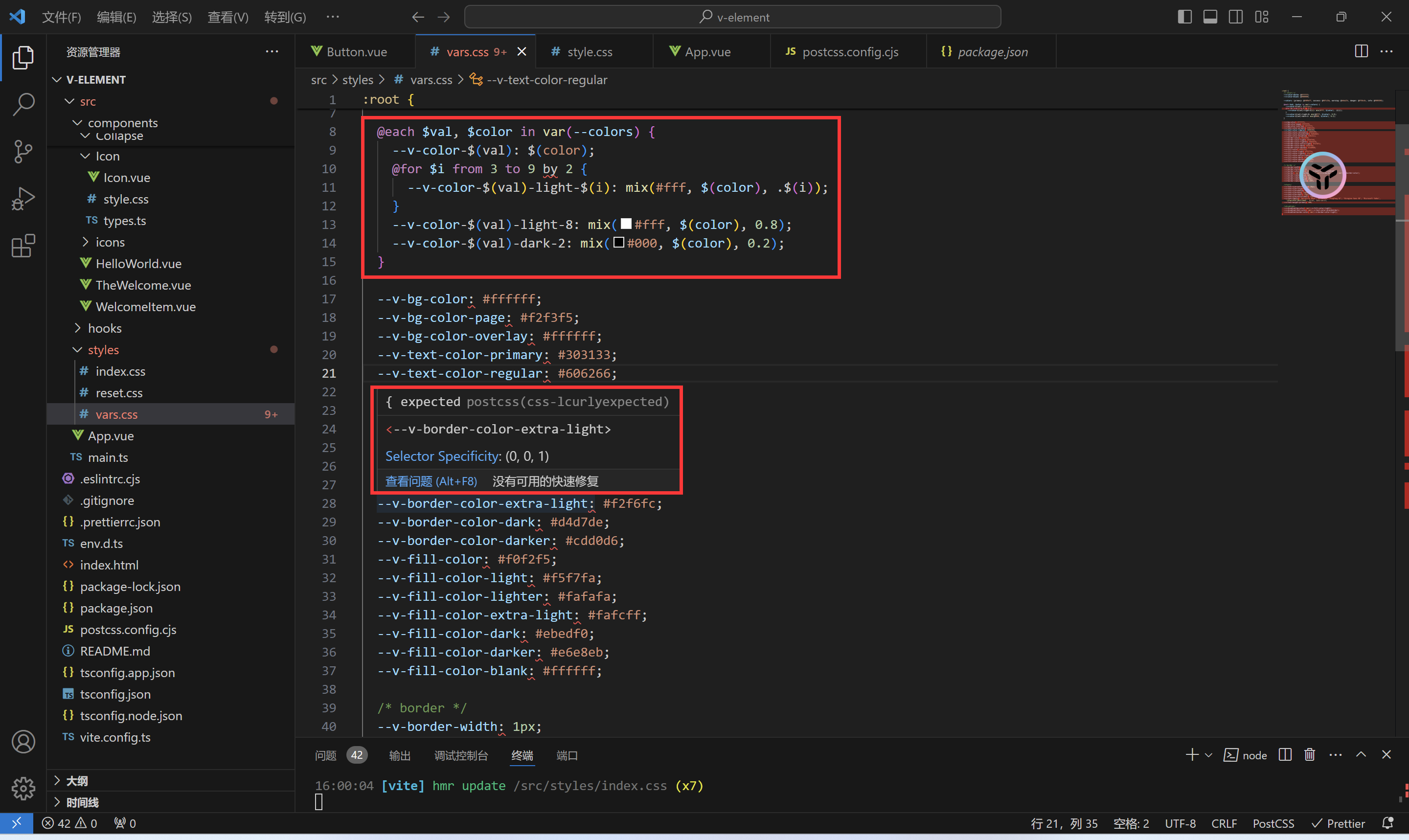Collapse the V-ELEMENT root folder
Viewport: 1409px width, 840px height.
point(57,80)
